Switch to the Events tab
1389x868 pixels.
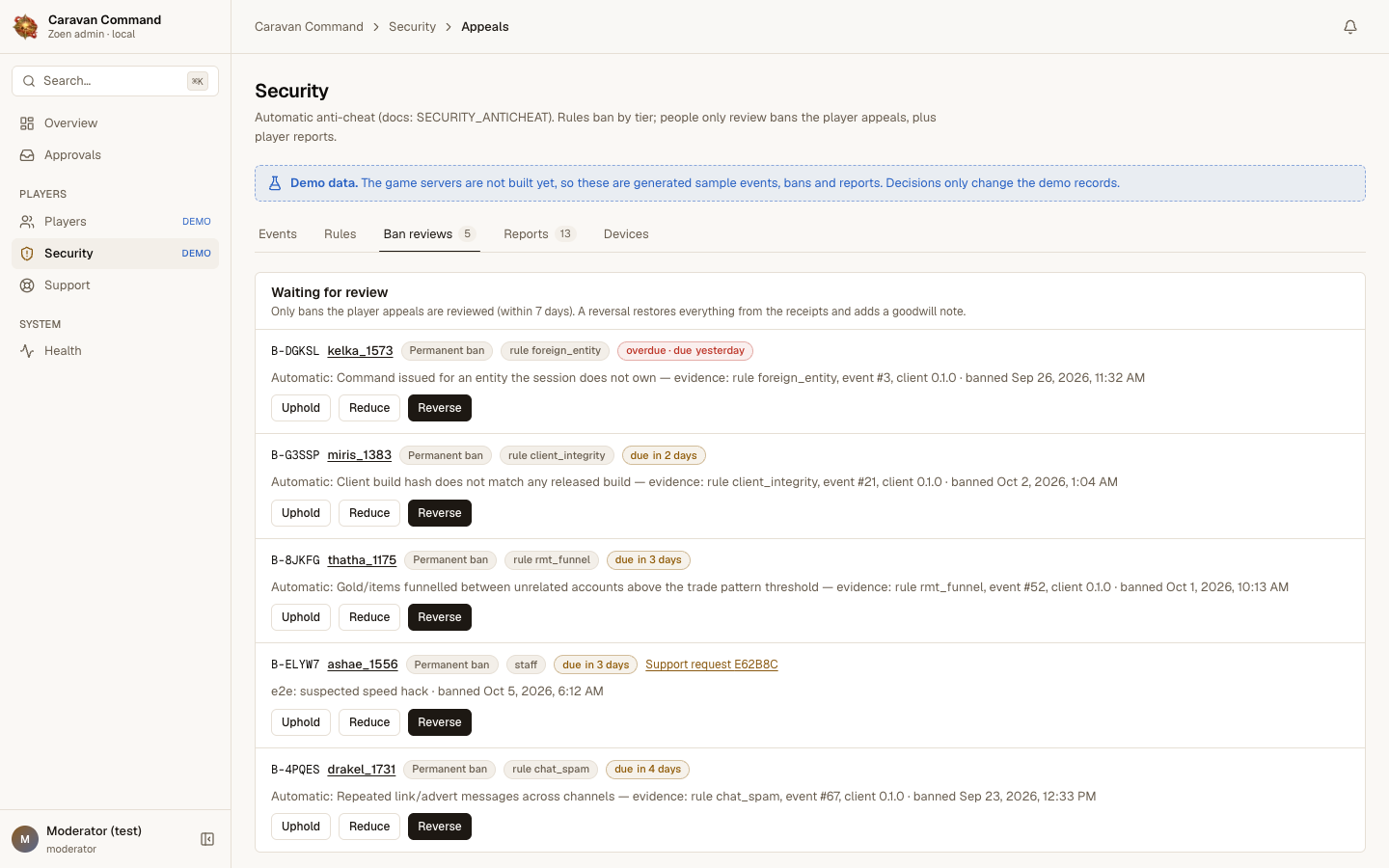click(278, 234)
